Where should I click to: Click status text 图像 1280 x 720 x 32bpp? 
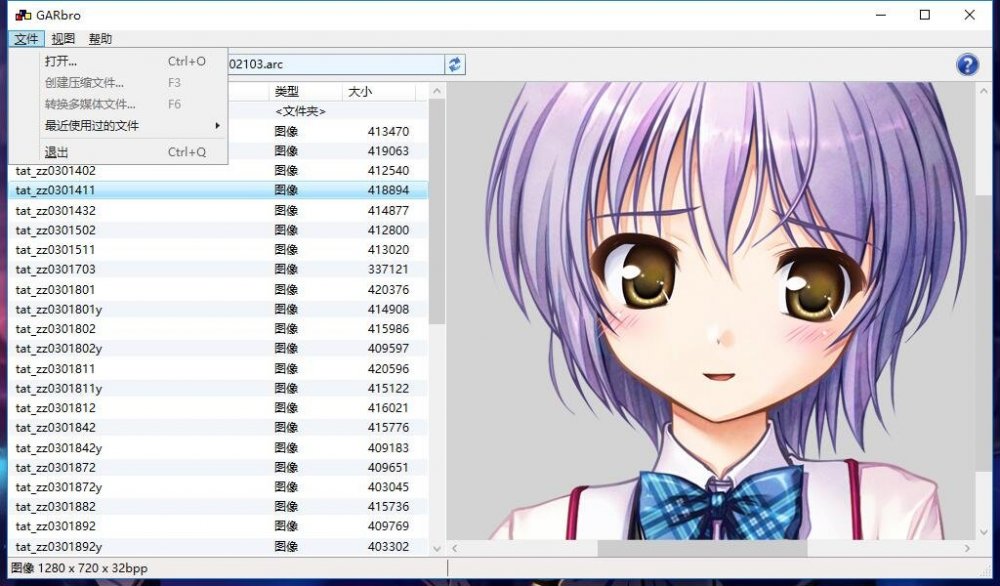(79, 568)
